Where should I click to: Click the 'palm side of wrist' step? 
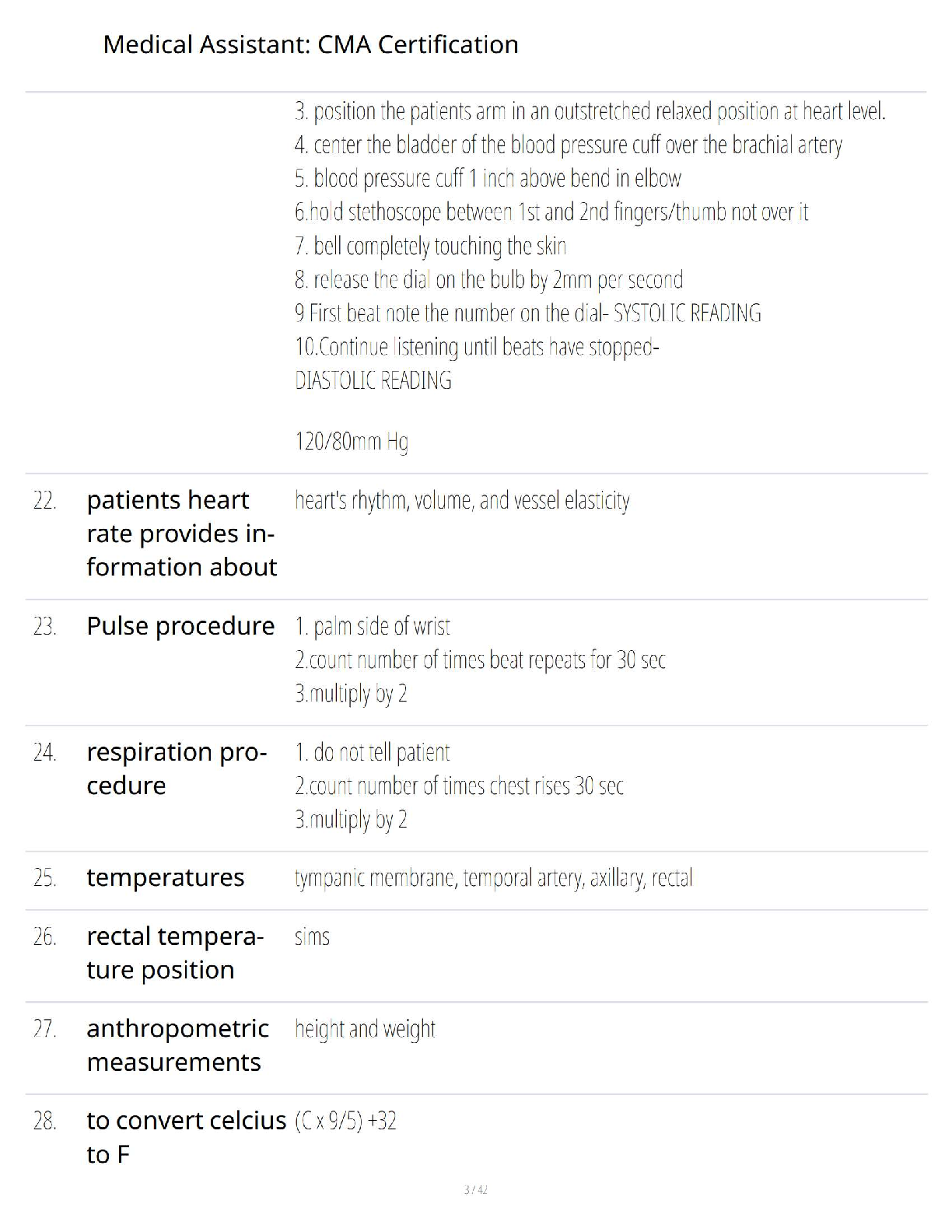373,626
